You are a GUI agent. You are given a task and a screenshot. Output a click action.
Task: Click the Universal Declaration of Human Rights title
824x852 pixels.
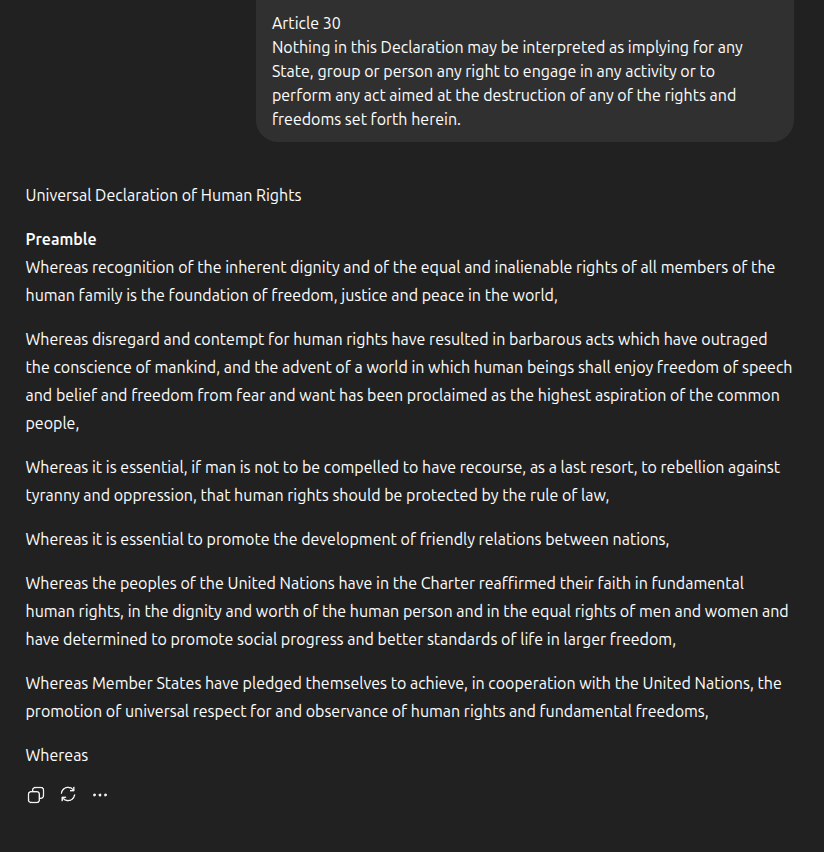(x=163, y=195)
